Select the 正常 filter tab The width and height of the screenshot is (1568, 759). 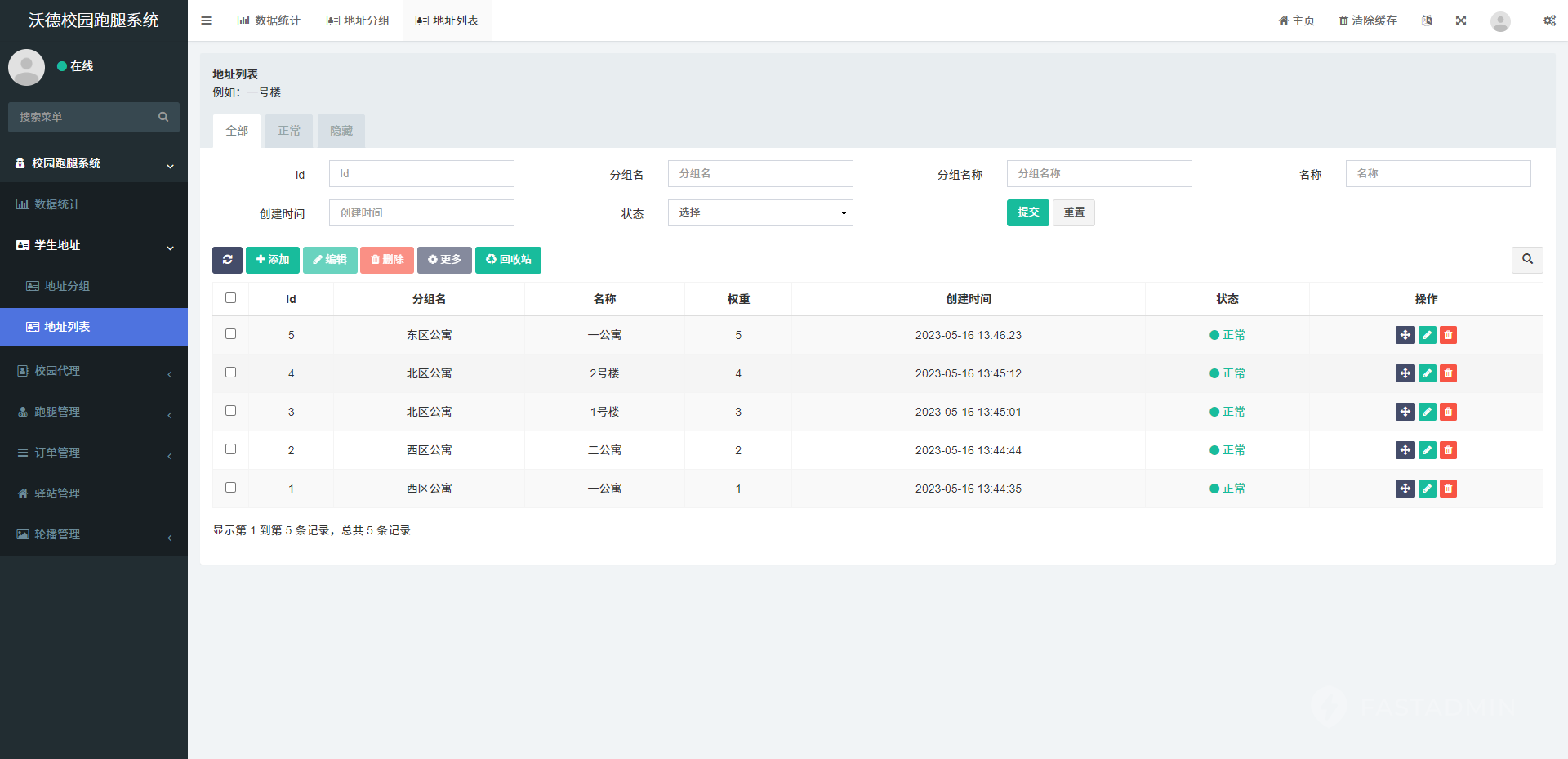click(x=289, y=131)
